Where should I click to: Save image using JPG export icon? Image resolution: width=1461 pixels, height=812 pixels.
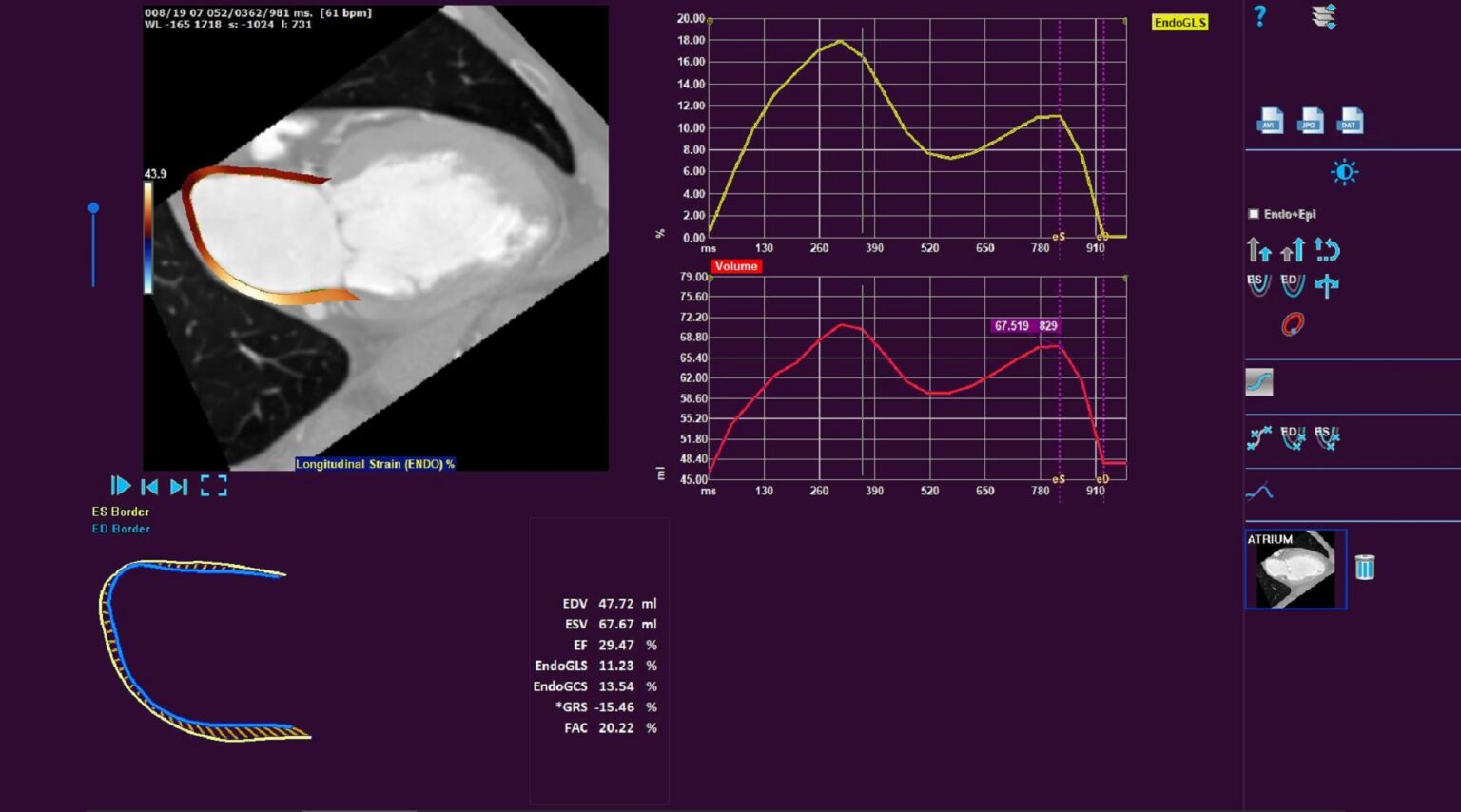pyautogui.click(x=1311, y=121)
